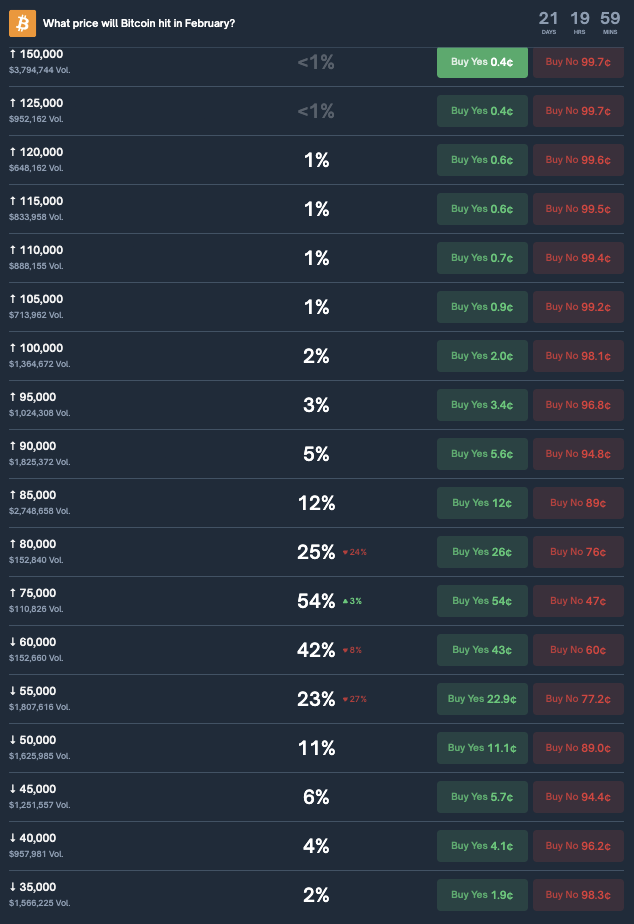Click Buy No 96.2¢ for ↓40,000

[578, 846]
